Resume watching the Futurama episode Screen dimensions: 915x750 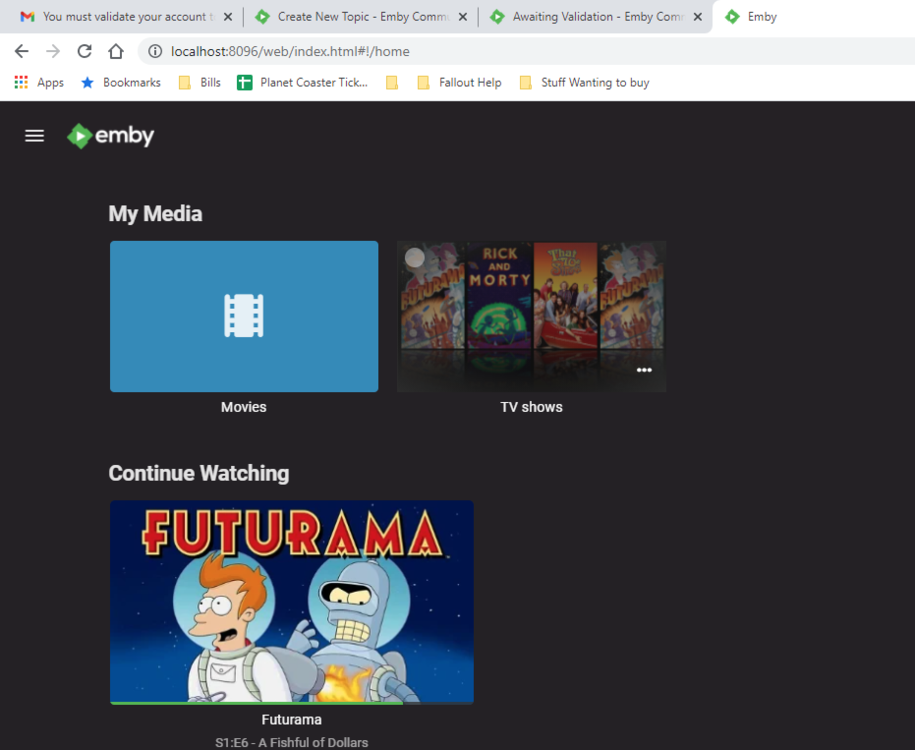click(x=291, y=600)
